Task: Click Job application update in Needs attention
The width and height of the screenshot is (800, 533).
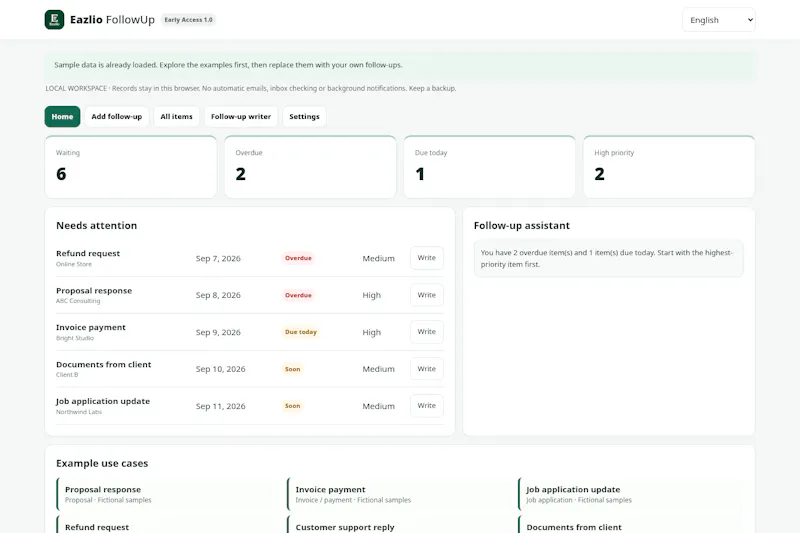Action: 103,401
